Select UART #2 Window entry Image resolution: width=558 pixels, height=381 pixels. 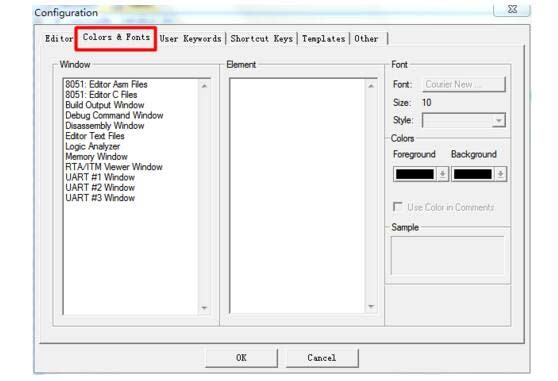click(100, 187)
